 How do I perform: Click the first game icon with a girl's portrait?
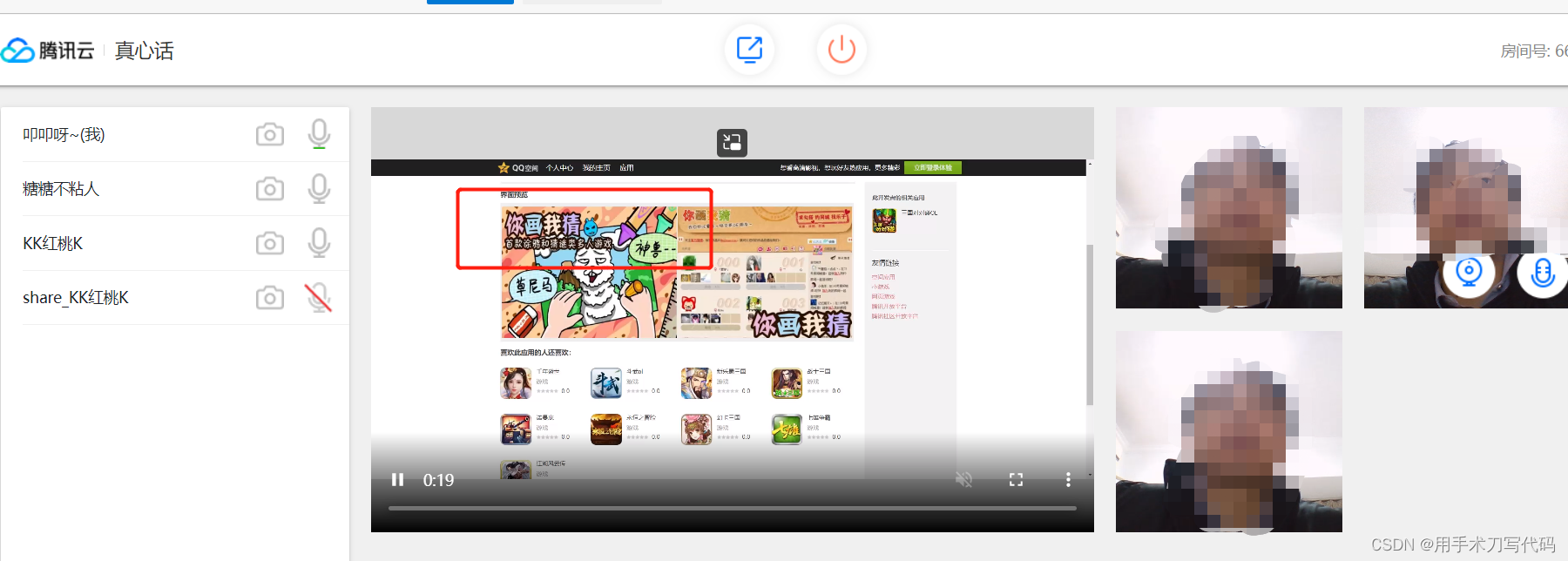[516, 383]
